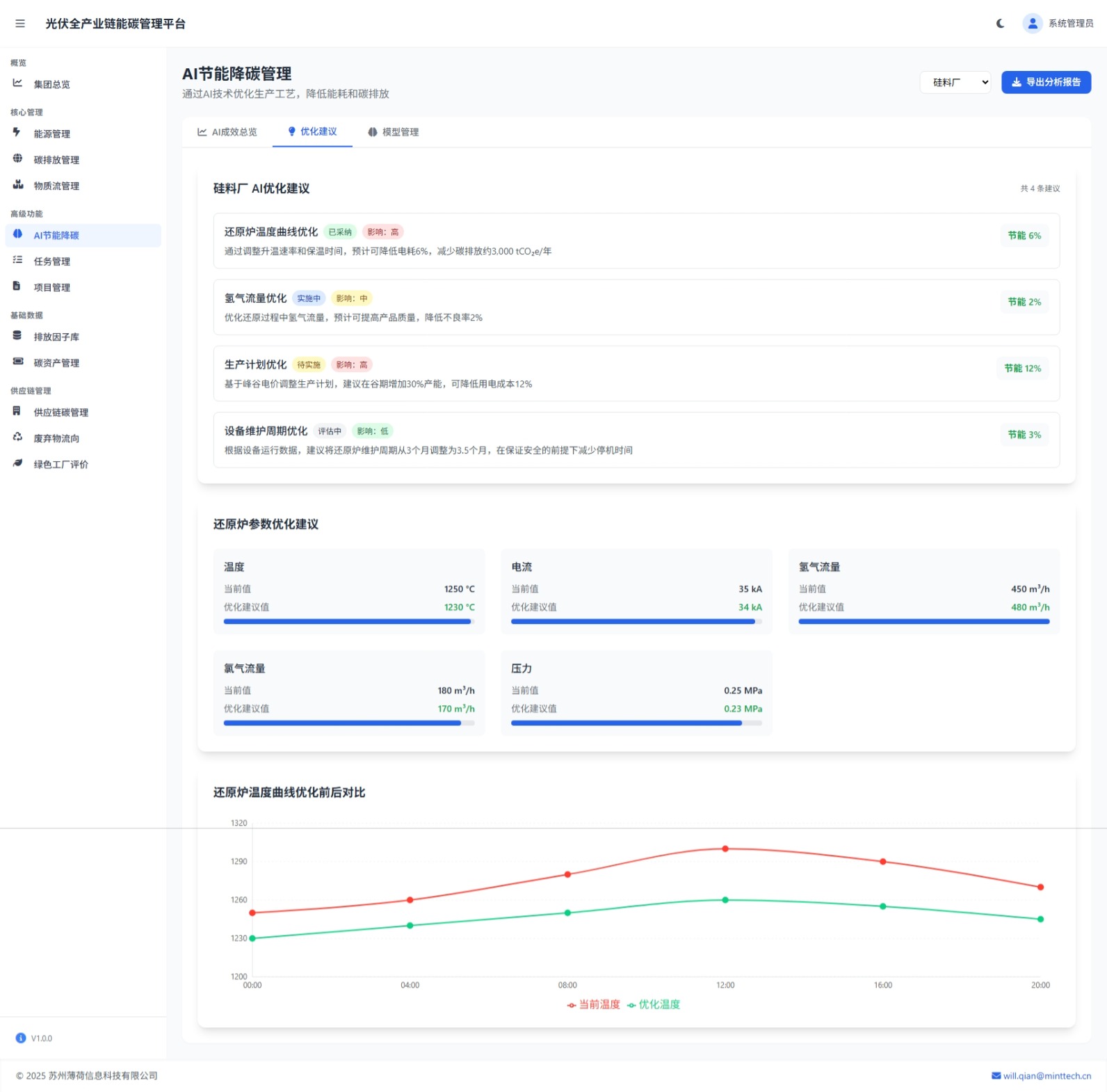Click the 排放因子库 database icon
1107x1092 pixels.
(x=17, y=336)
